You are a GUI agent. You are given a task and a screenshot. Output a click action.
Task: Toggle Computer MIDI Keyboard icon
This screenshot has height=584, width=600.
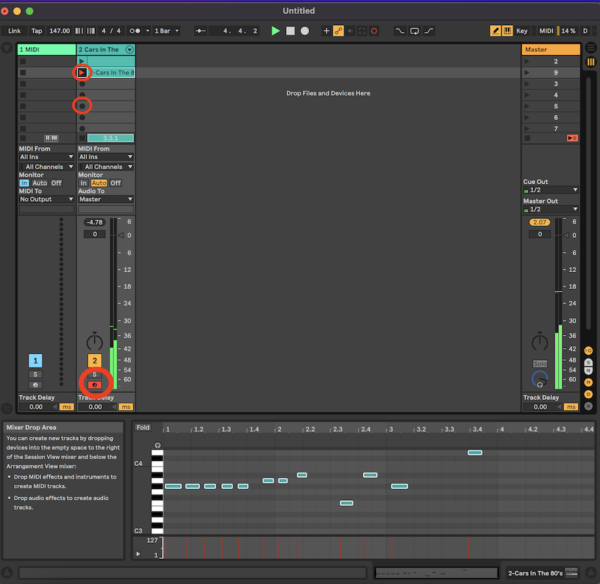[507, 31]
